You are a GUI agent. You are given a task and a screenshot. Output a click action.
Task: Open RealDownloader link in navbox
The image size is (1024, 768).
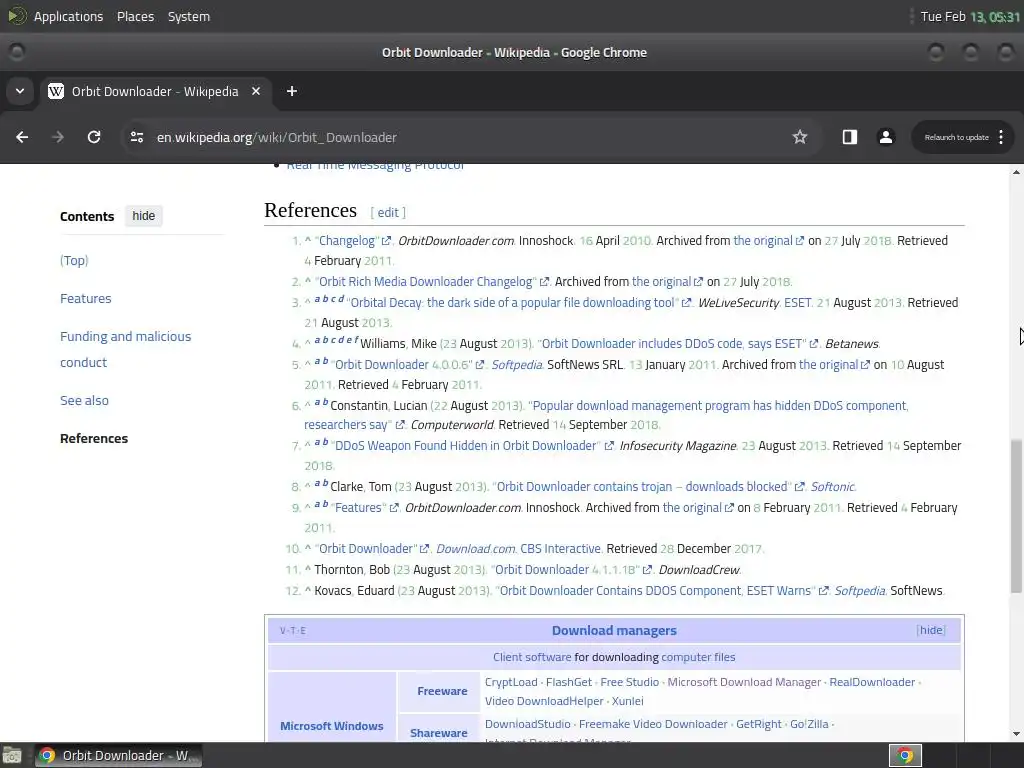872,682
